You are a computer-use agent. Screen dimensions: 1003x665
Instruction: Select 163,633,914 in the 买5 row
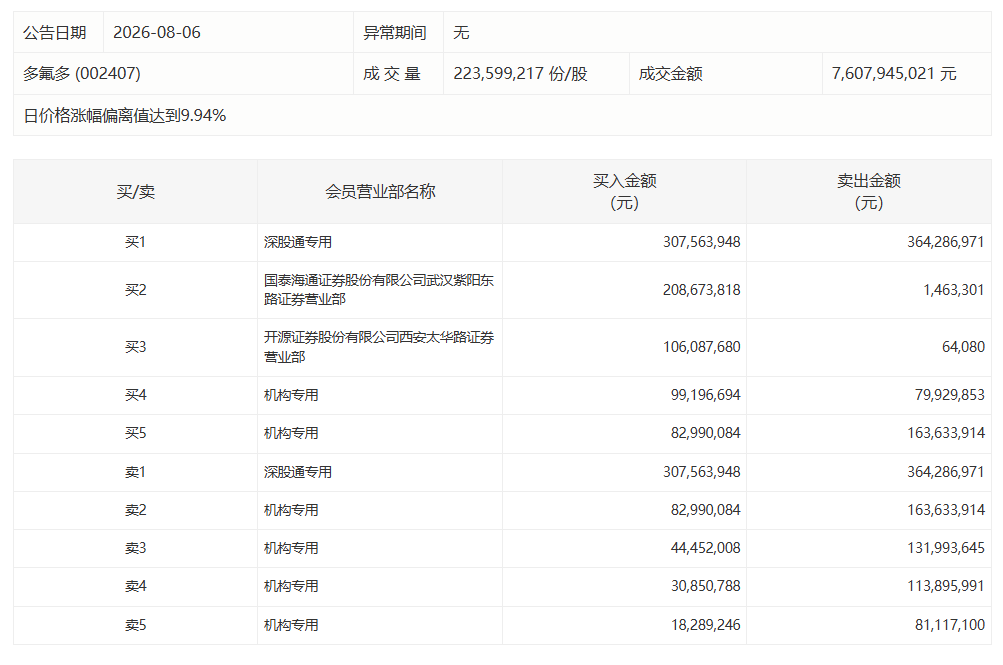tap(945, 434)
